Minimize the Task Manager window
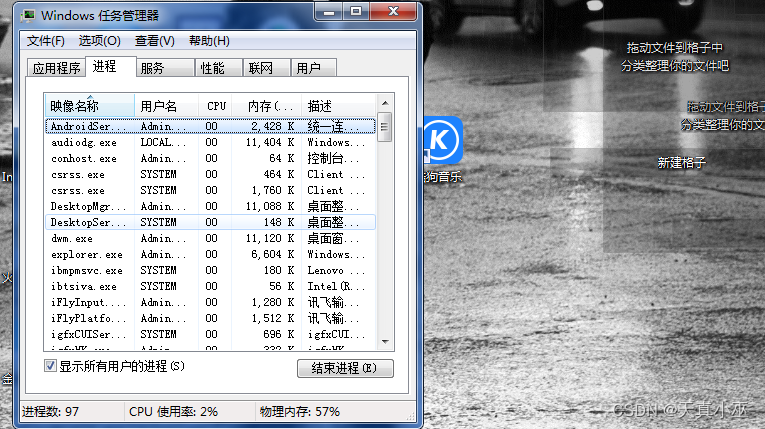This screenshot has height=429, width=765. coord(329,12)
